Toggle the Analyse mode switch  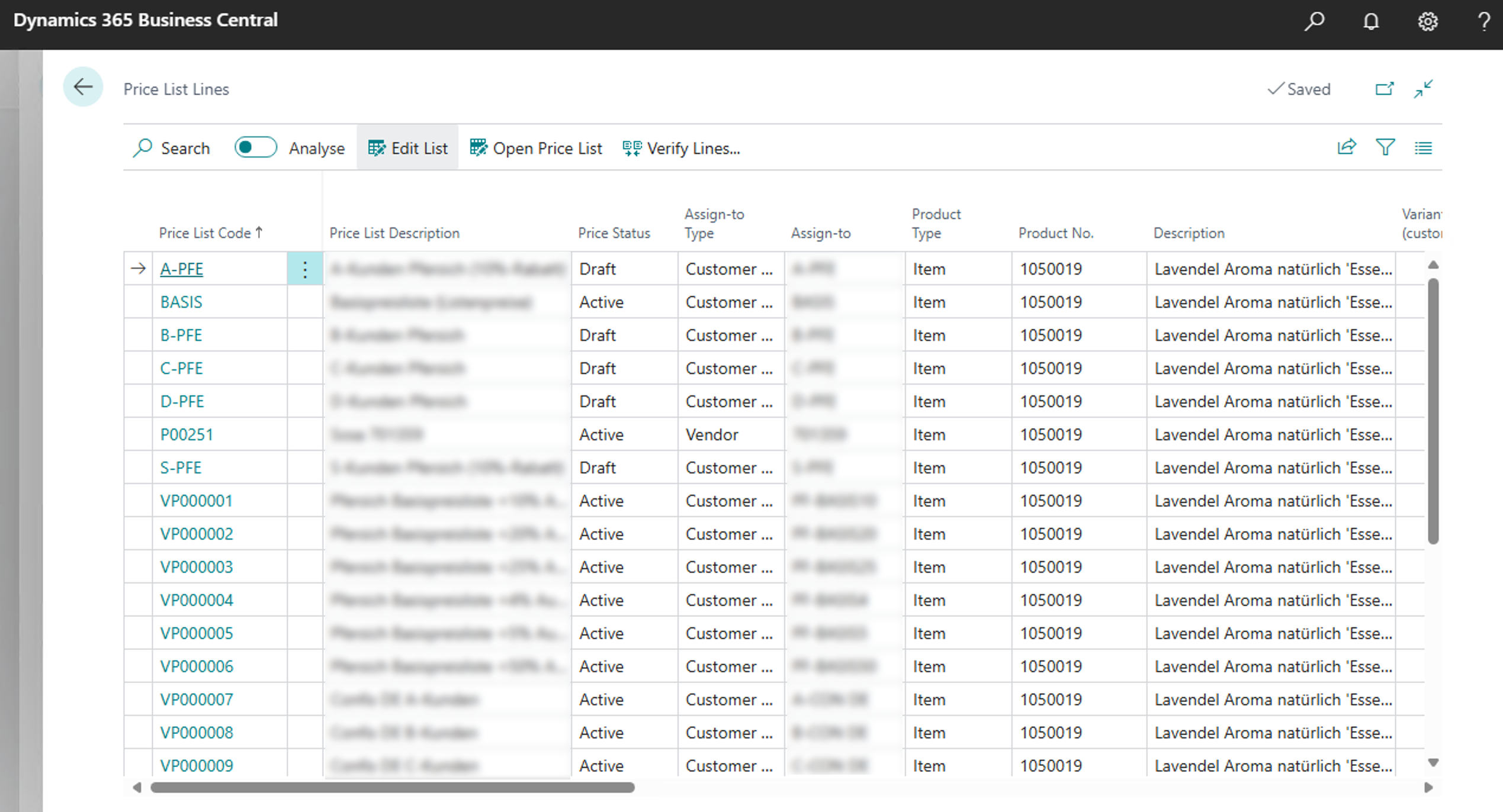(255, 147)
